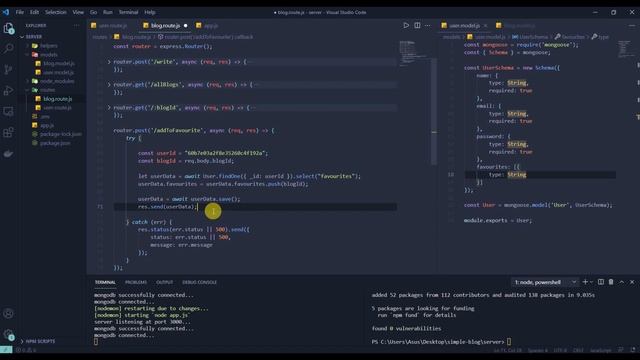Screen dimensions: 640x360
Task: Open the Edit menu
Action: click(34, 12)
